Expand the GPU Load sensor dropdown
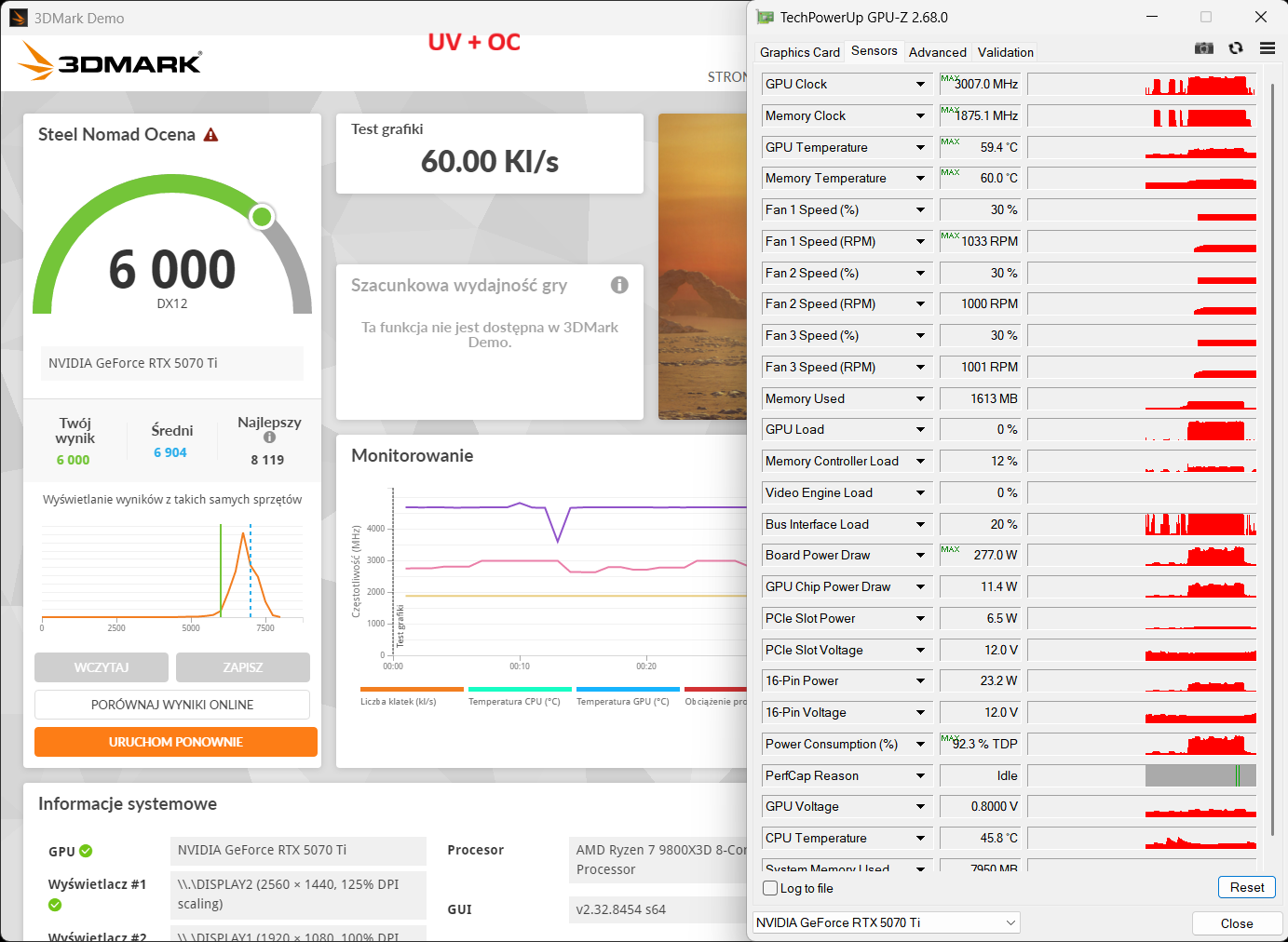Viewport: 1288px width, 942px height. (x=920, y=429)
